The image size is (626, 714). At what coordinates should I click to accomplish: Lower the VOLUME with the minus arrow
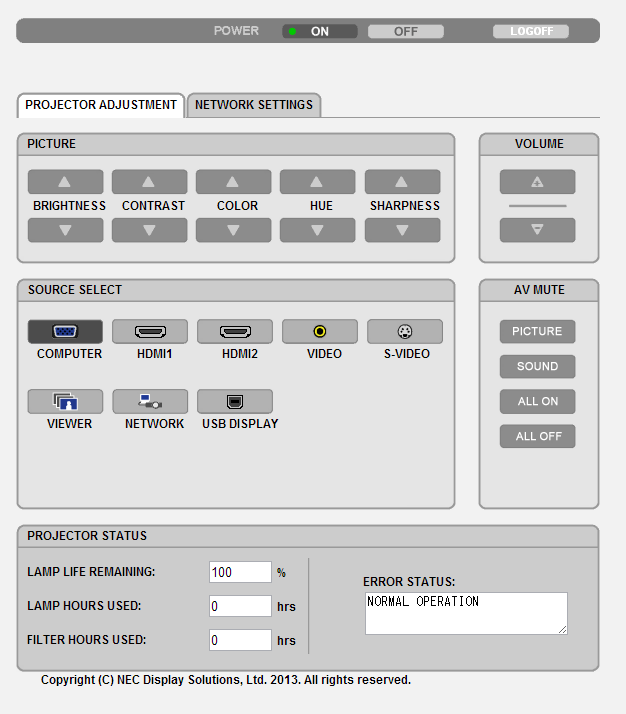pyautogui.click(x=537, y=230)
